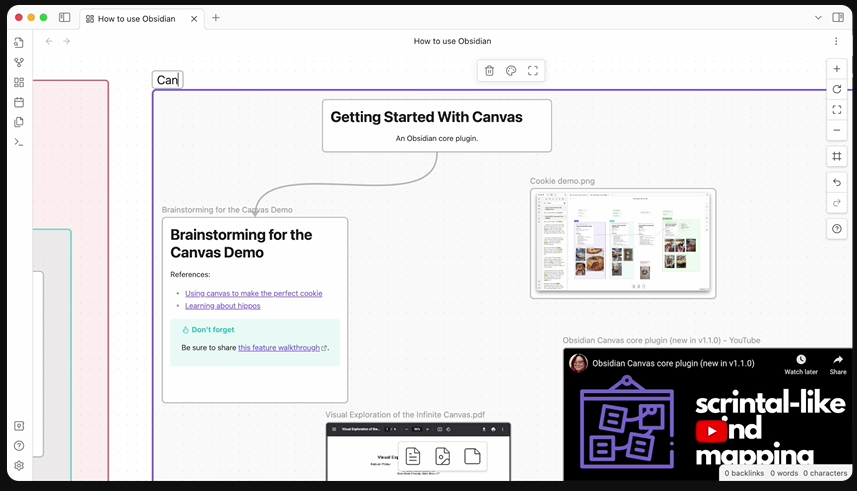The height and width of the screenshot is (491, 857).
Task: Remove selected group with trash icon
Action: tap(489, 71)
